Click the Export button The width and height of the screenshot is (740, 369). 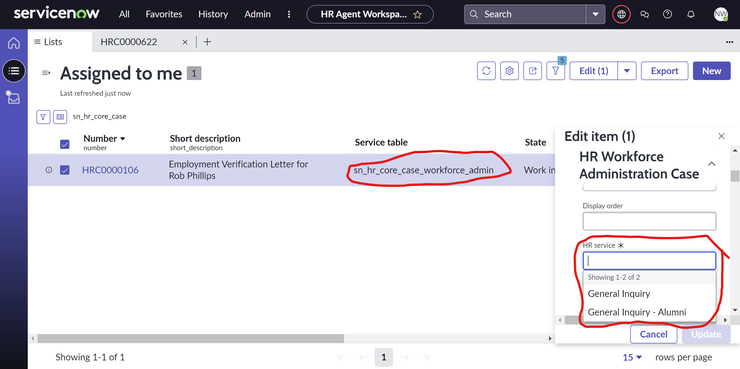coord(664,71)
